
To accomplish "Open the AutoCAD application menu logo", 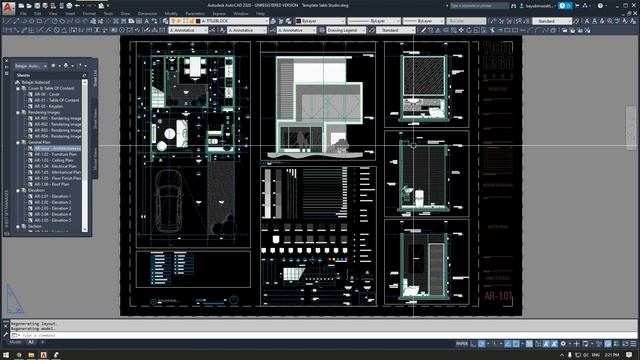I will [x=9, y=7].
